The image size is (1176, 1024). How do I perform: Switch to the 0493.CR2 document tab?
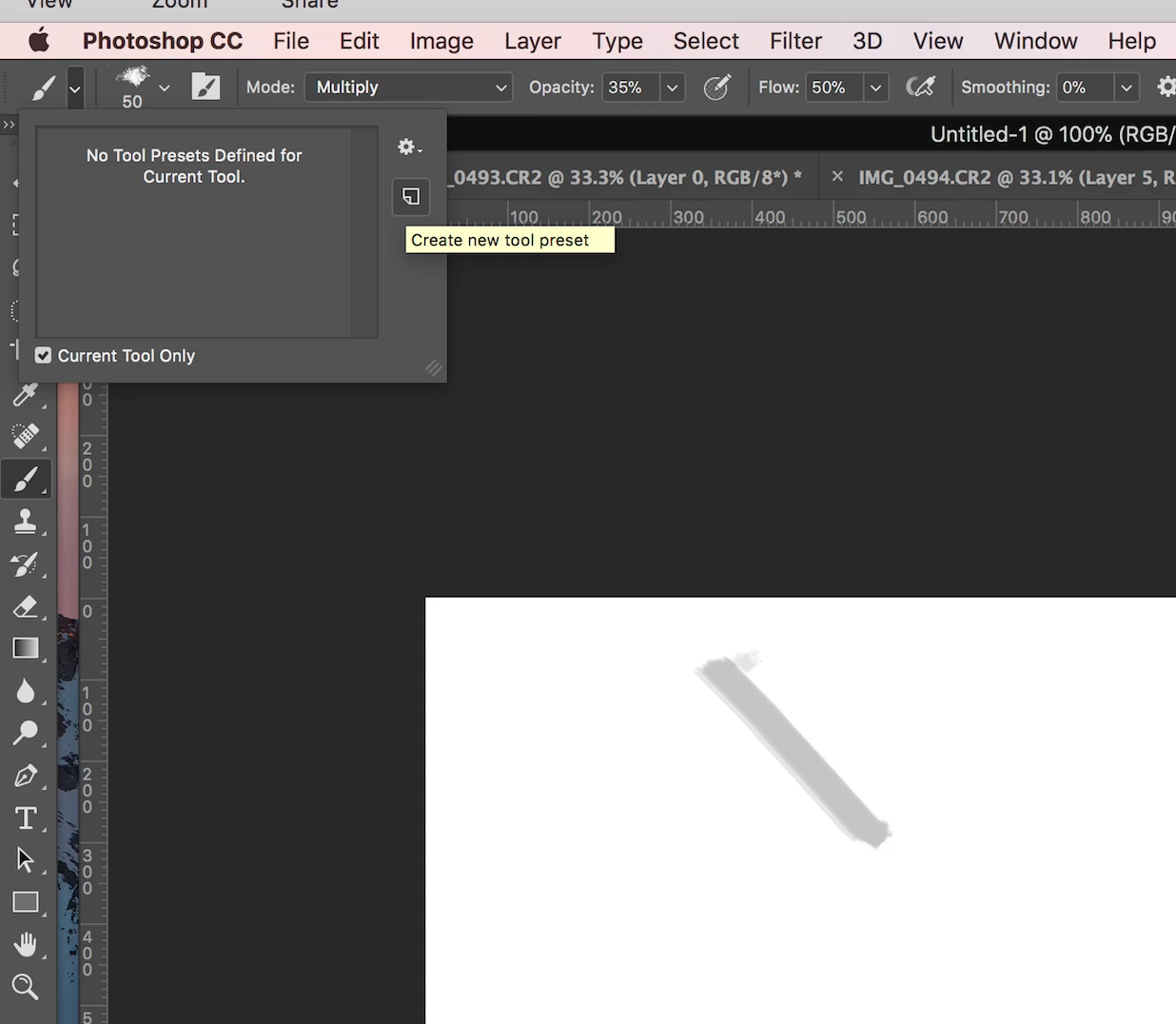click(628, 178)
